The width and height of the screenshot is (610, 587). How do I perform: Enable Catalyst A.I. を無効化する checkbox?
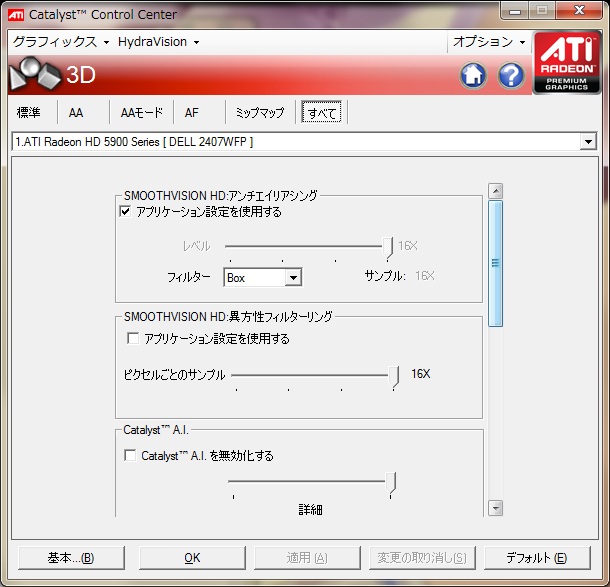(130, 455)
